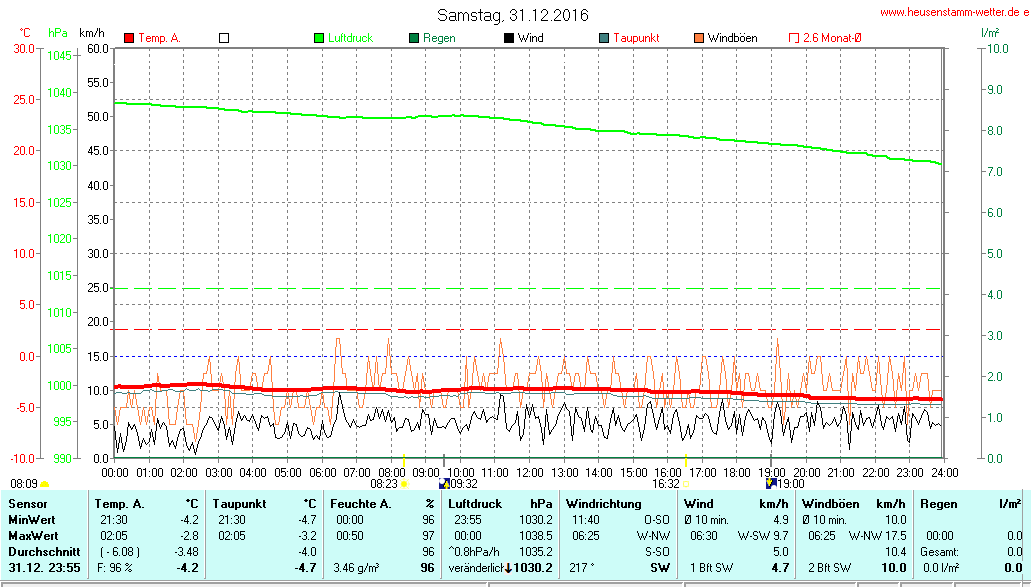Click the sunrise marker at 08:23
Screen dimensions: 1034x587
404,483
